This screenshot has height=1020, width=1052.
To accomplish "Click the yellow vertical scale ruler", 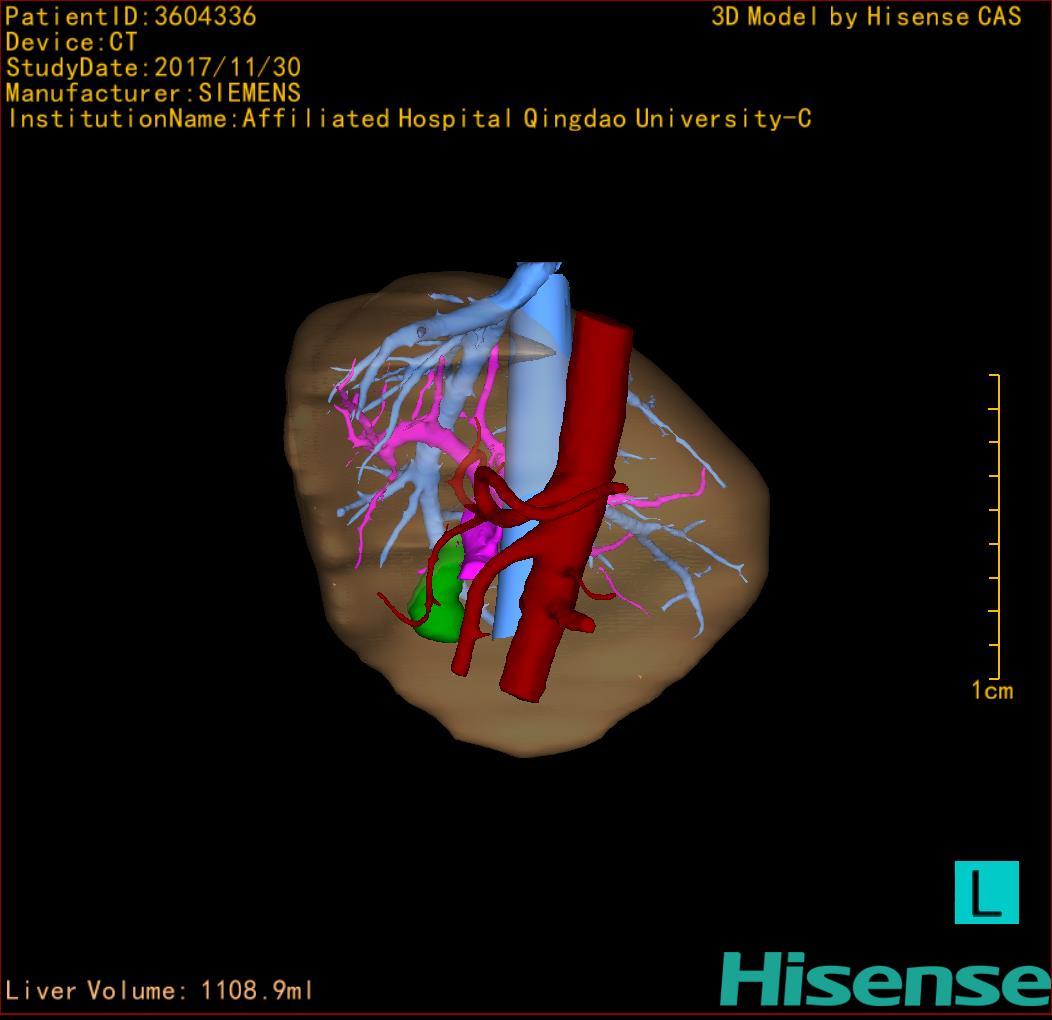I will (995, 526).
